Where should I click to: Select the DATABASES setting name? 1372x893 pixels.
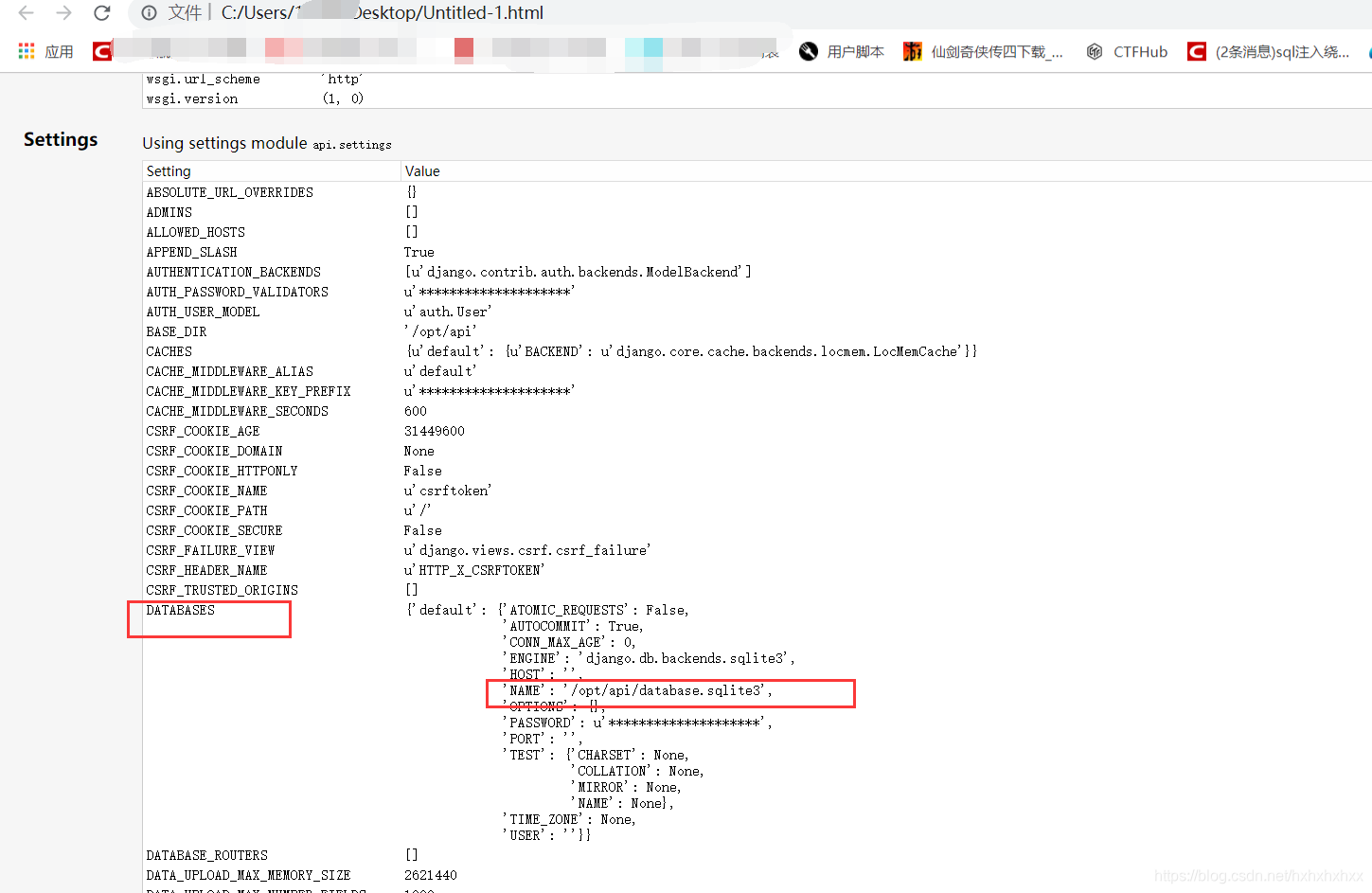coord(180,610)
